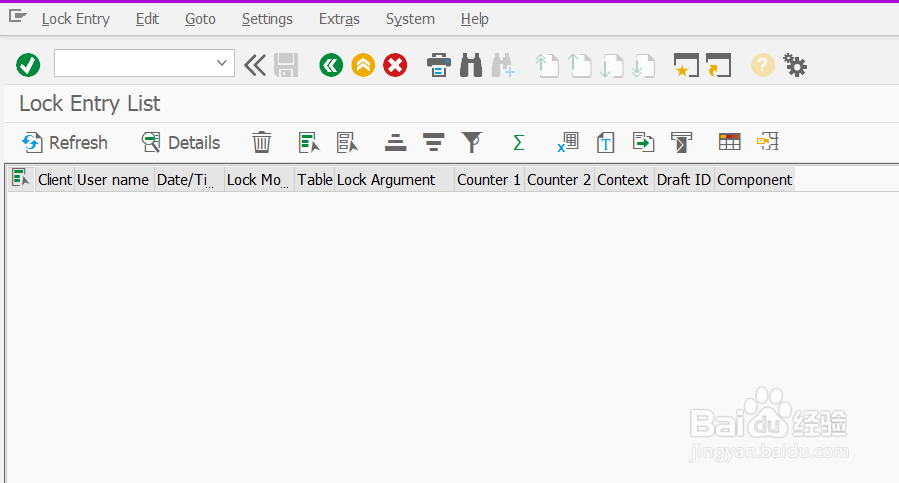Screen dimensions: 899x483
Task: Click the Save floppy disk icon
Action: click(x=286, y=65)
